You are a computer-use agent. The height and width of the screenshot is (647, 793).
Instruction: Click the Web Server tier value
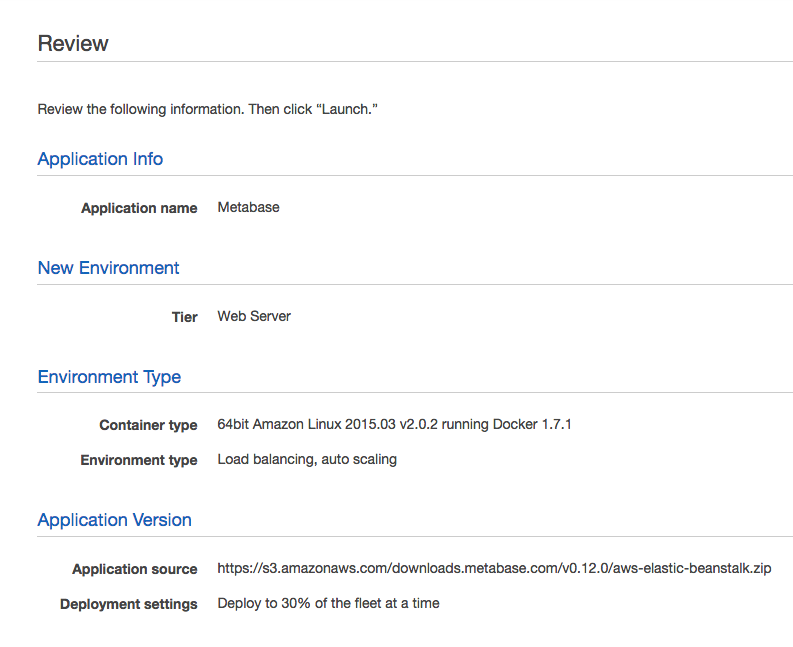[254, 316]
